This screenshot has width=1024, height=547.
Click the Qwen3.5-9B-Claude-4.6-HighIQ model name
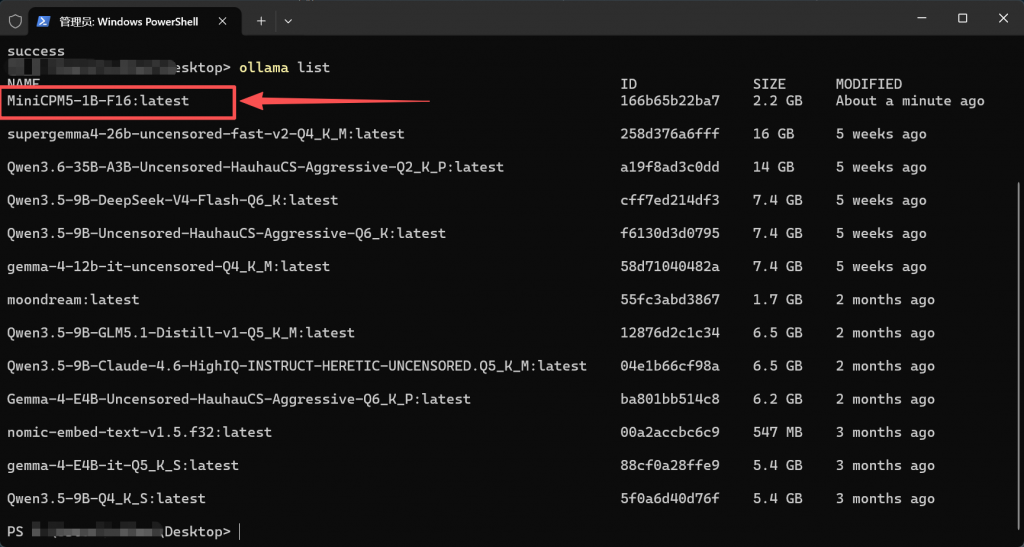pos(296,366)
